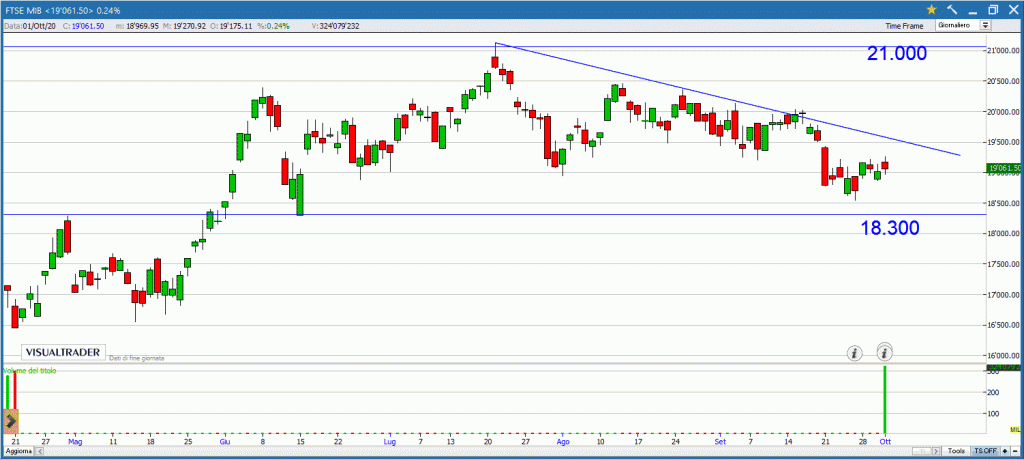The image size is (1024, 460).
Task: Click the Giu month marker on time axis
Action: (x=225, y=442)
